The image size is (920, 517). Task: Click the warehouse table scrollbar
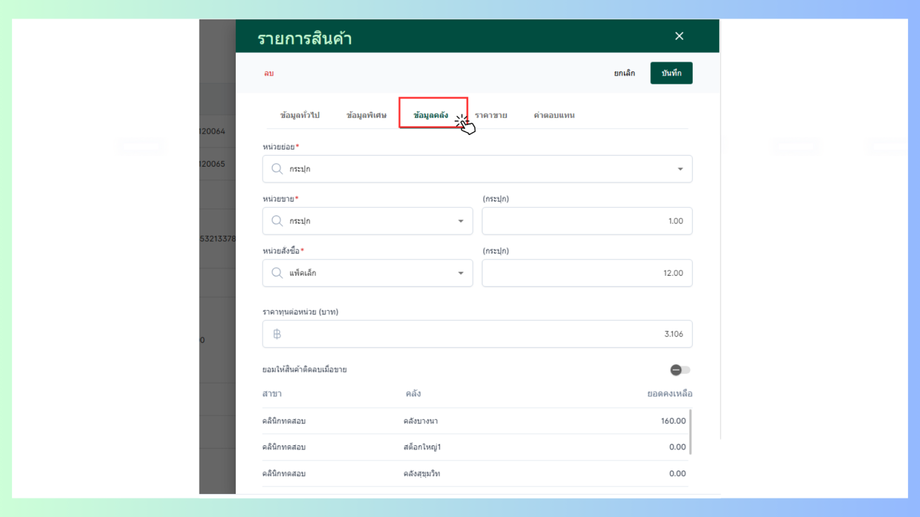point(690,432)
